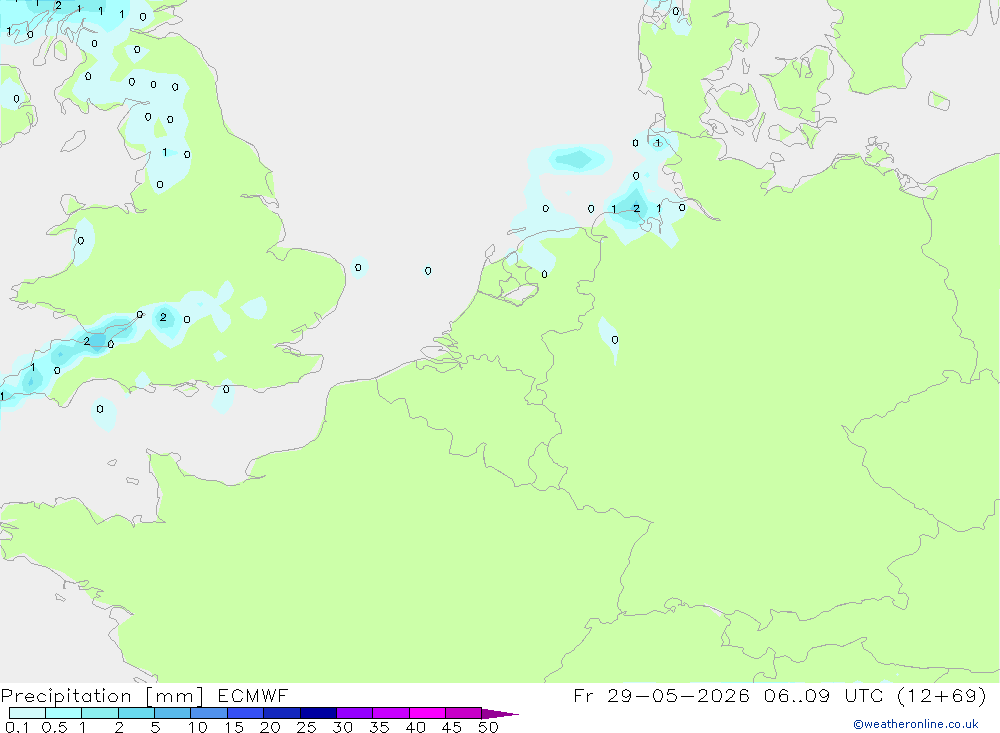Click the lone '0' value in western Germany
Screen dimensions: 1000x733
coord(615,340)
